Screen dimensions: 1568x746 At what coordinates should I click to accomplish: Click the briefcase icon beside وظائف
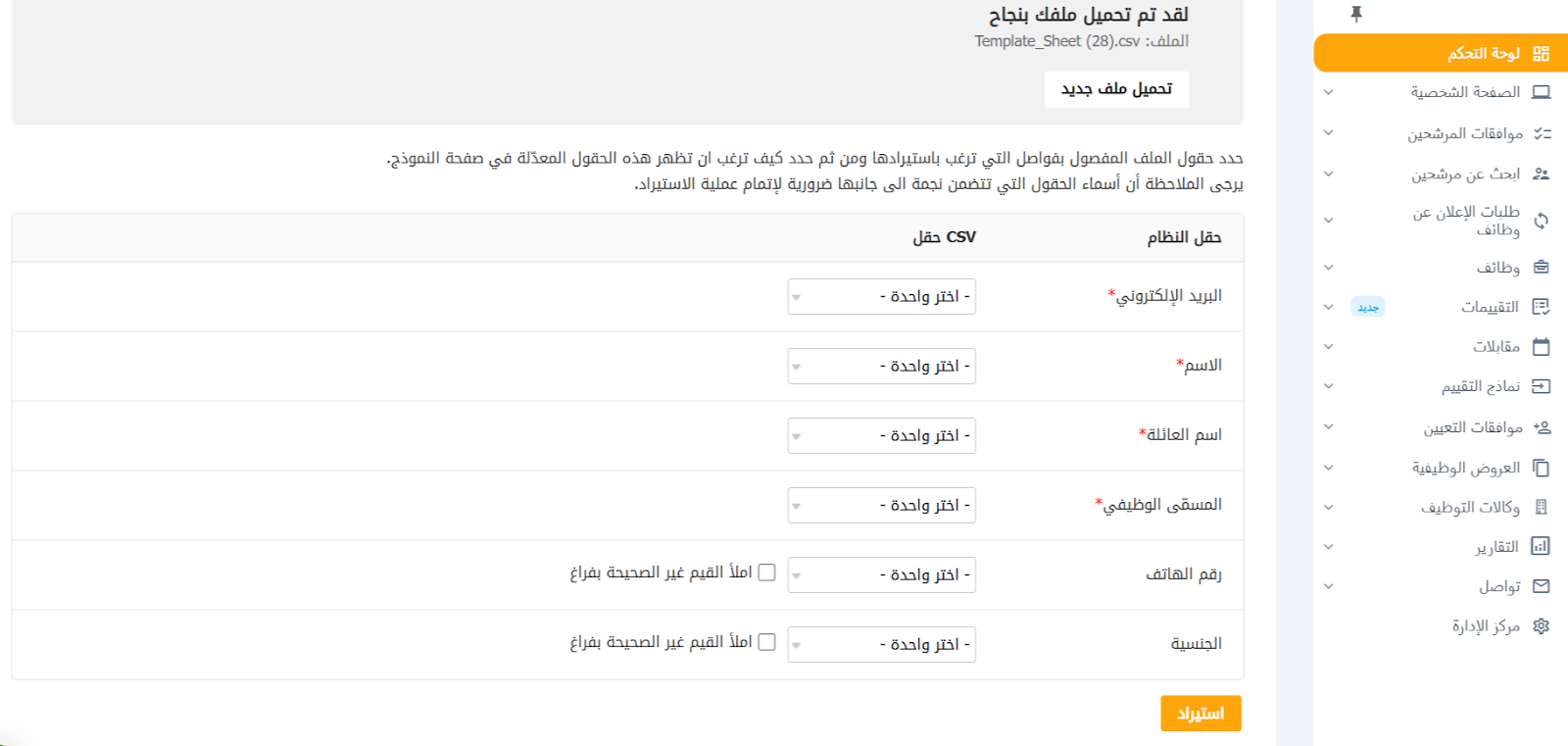click(1541, 267)
